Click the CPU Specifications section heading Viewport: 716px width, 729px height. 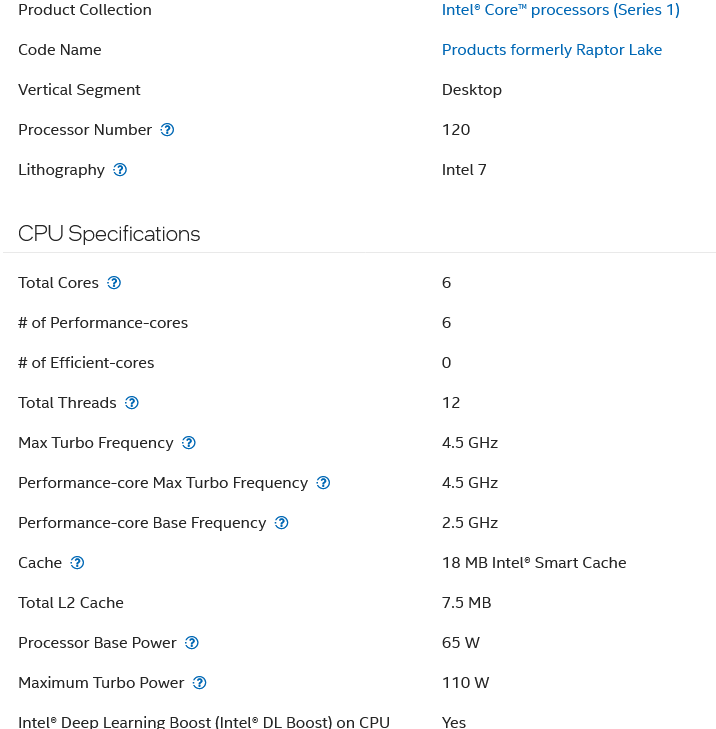coord(109,234)
